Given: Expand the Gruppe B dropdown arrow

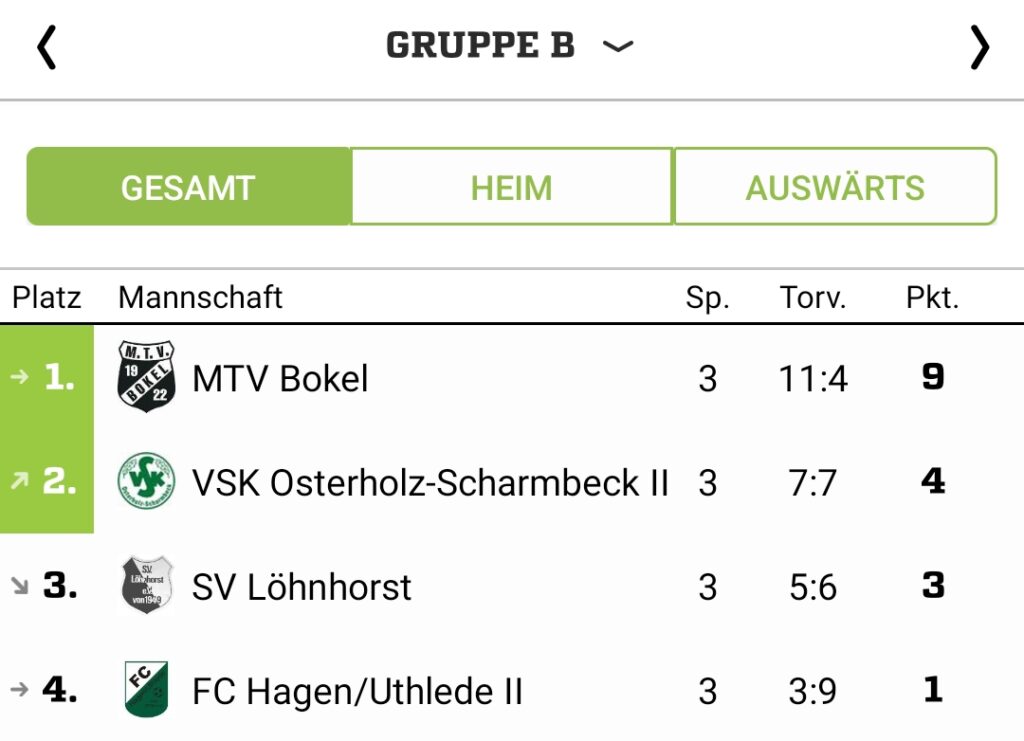Looking at the screenshot, I should point(617,46).
